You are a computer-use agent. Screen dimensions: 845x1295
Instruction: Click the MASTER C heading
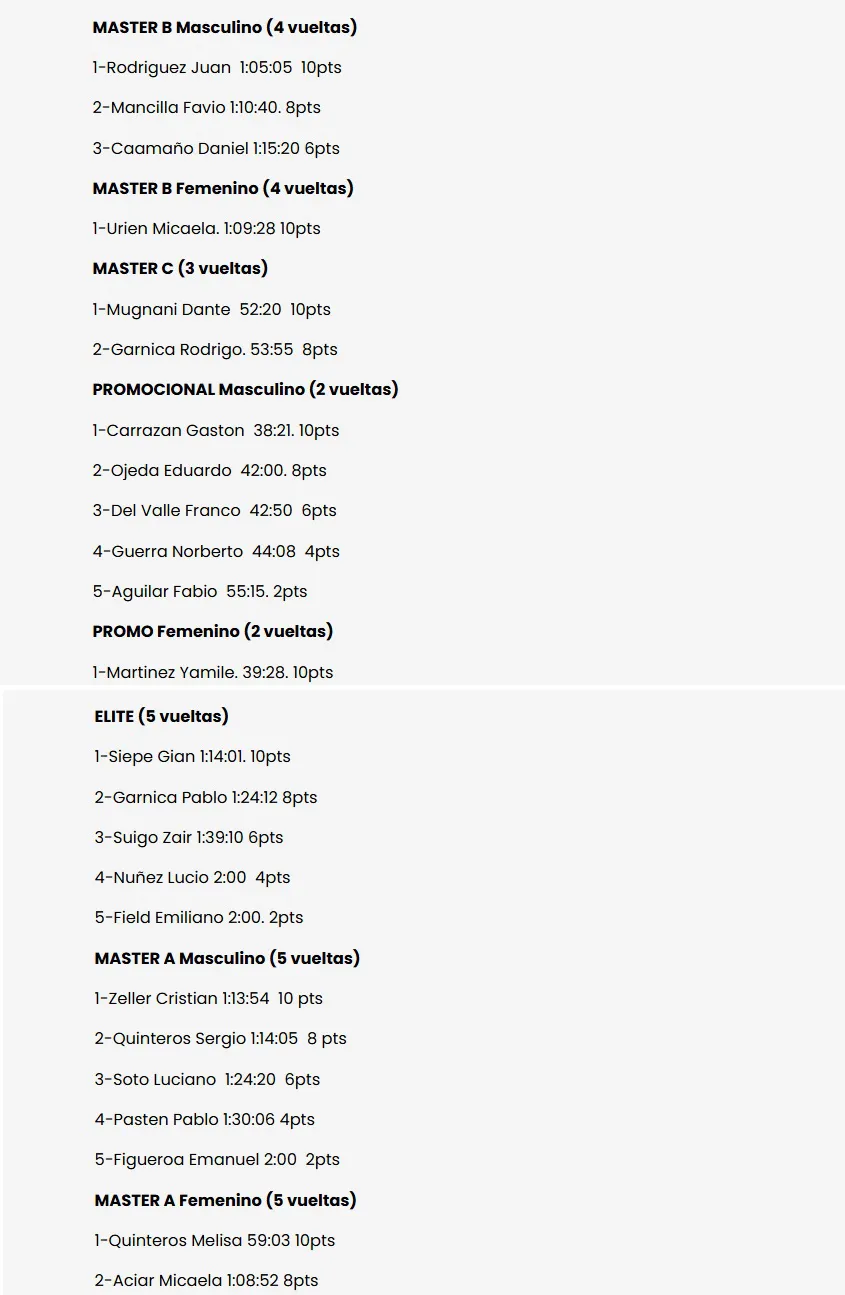180,269
